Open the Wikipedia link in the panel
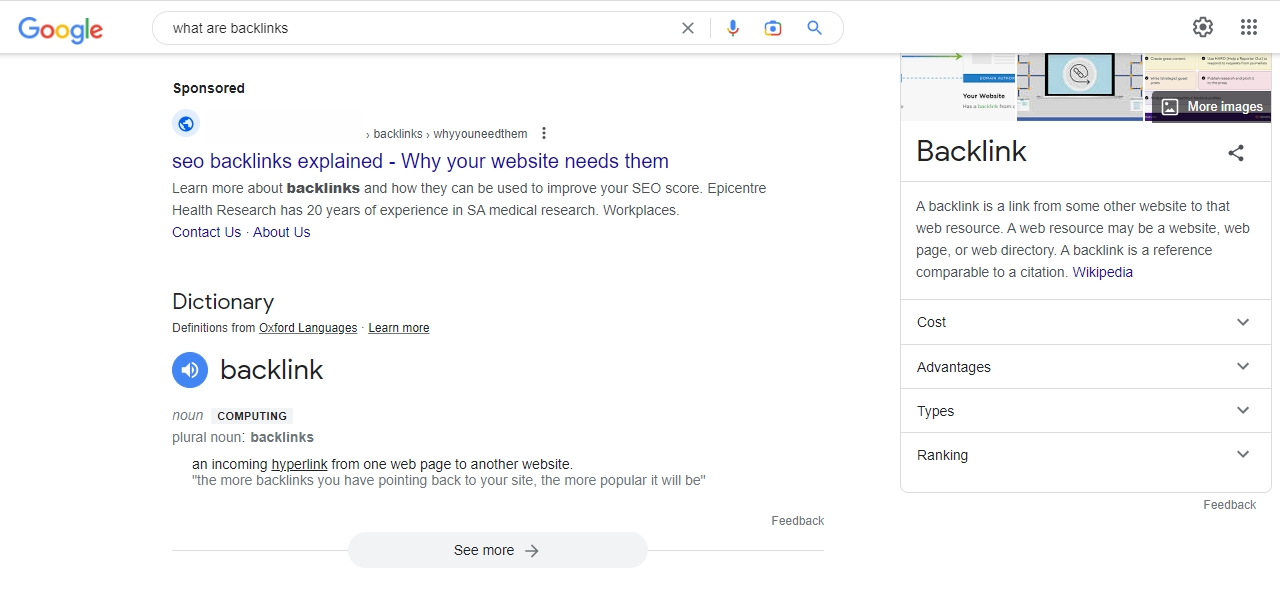 pos(1102,271)
